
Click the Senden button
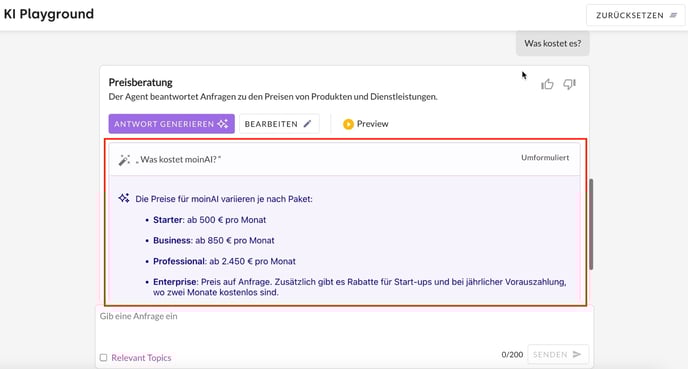pos(558,354)
